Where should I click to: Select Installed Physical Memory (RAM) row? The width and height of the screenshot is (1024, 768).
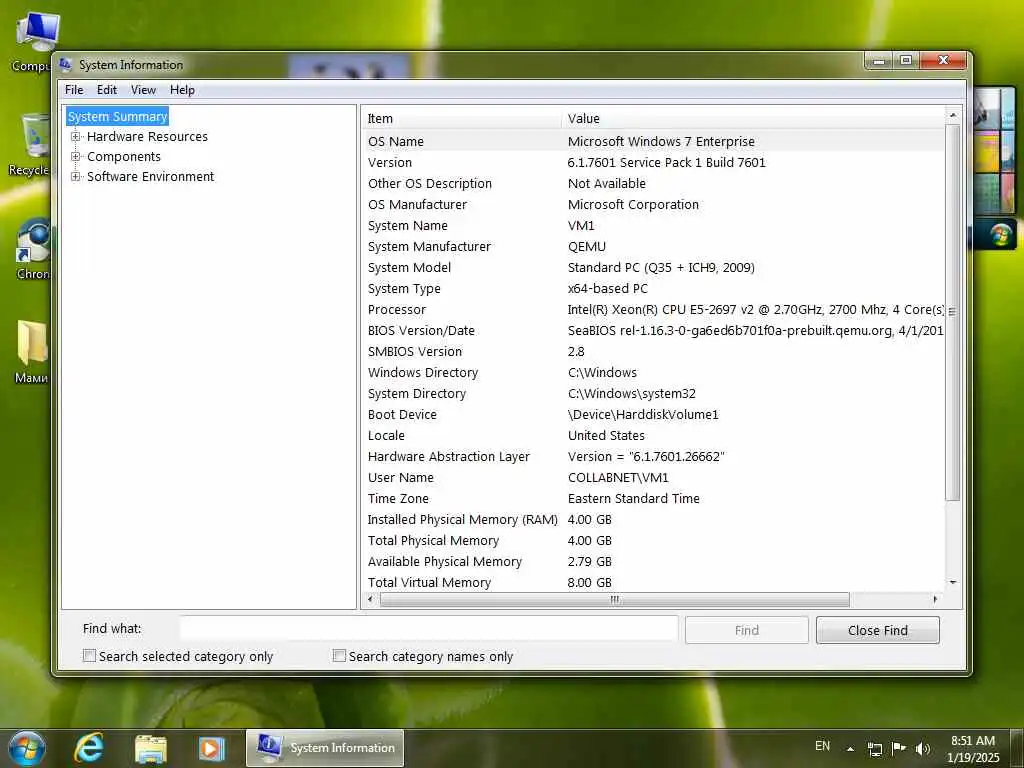[653, 519]
